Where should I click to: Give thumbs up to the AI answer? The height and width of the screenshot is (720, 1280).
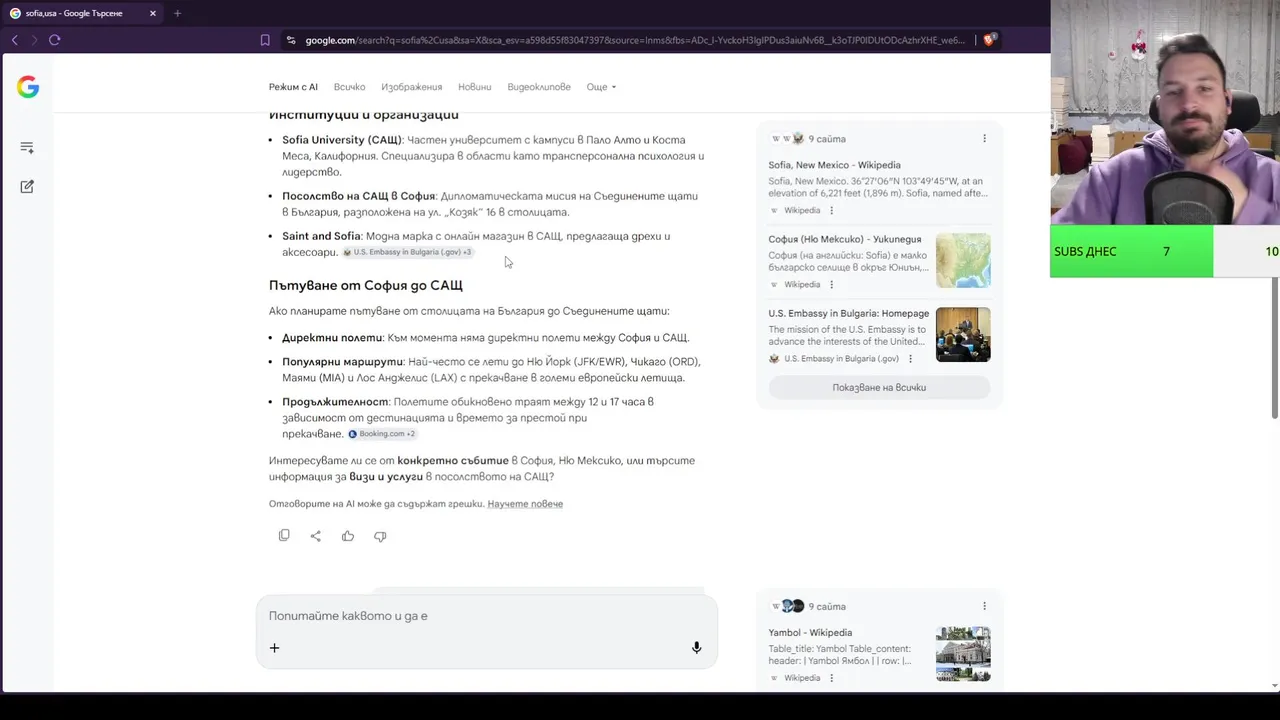(x=348, y=536)
